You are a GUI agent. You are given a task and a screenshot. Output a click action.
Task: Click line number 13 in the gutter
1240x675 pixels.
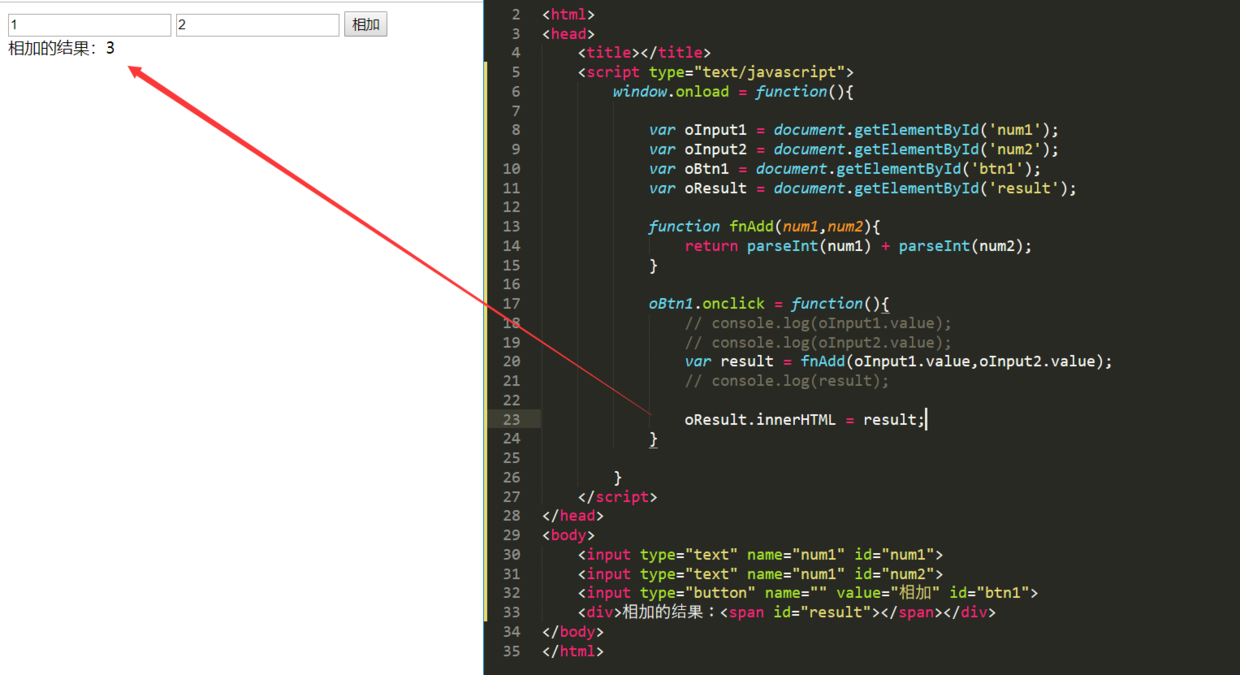[x=511, y=226]
